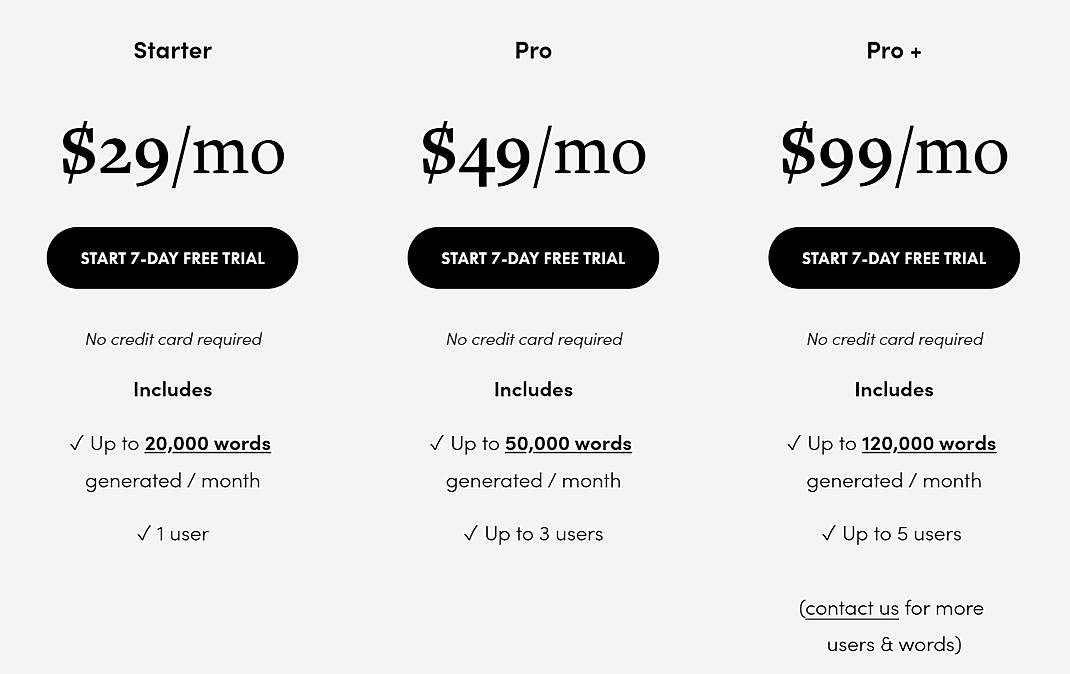Viewport: 1070px width, 674px height.
Task: Select the Starter plan heading
Action: [172, 49]
